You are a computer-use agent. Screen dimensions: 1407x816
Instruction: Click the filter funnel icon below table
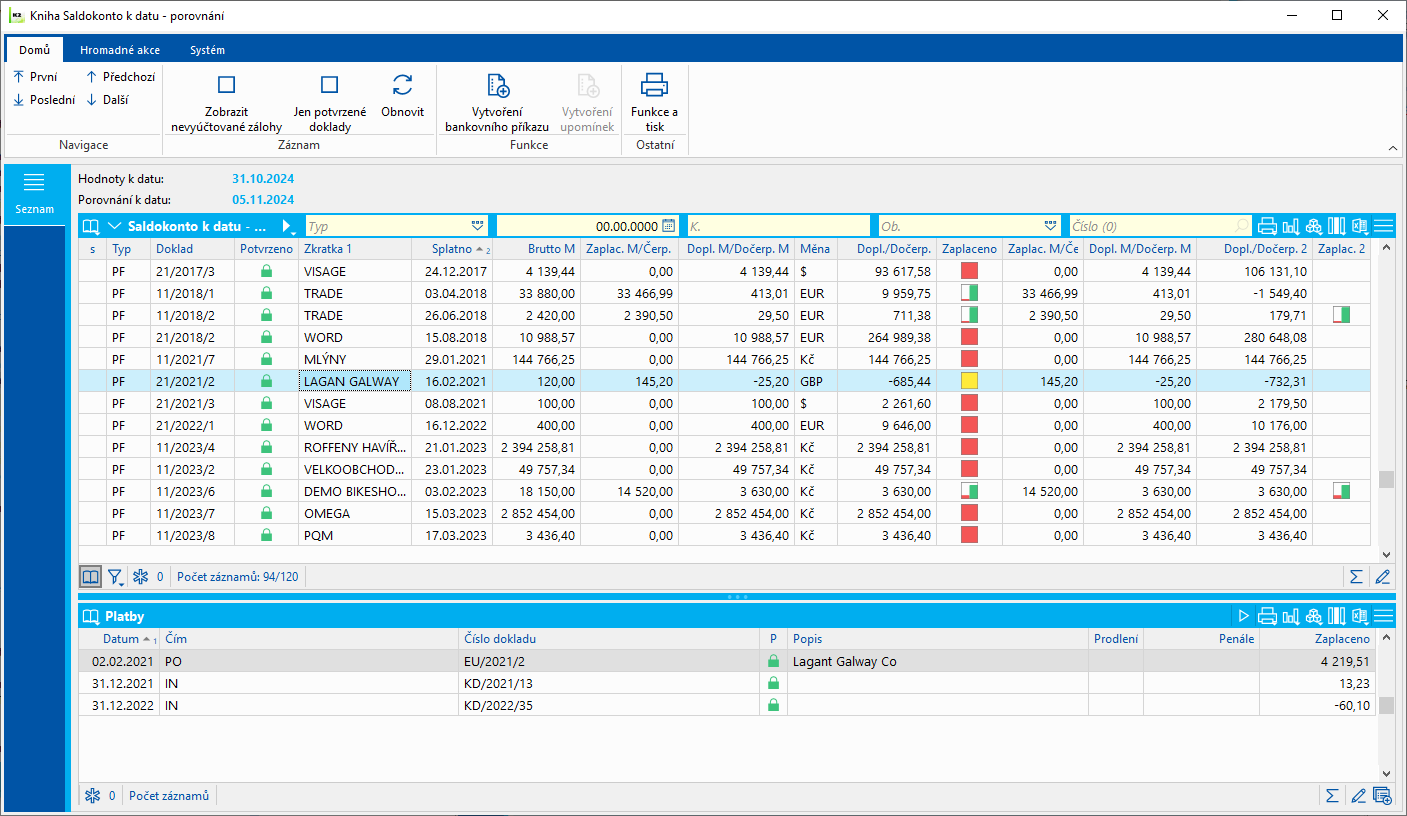tap(115, 577)
